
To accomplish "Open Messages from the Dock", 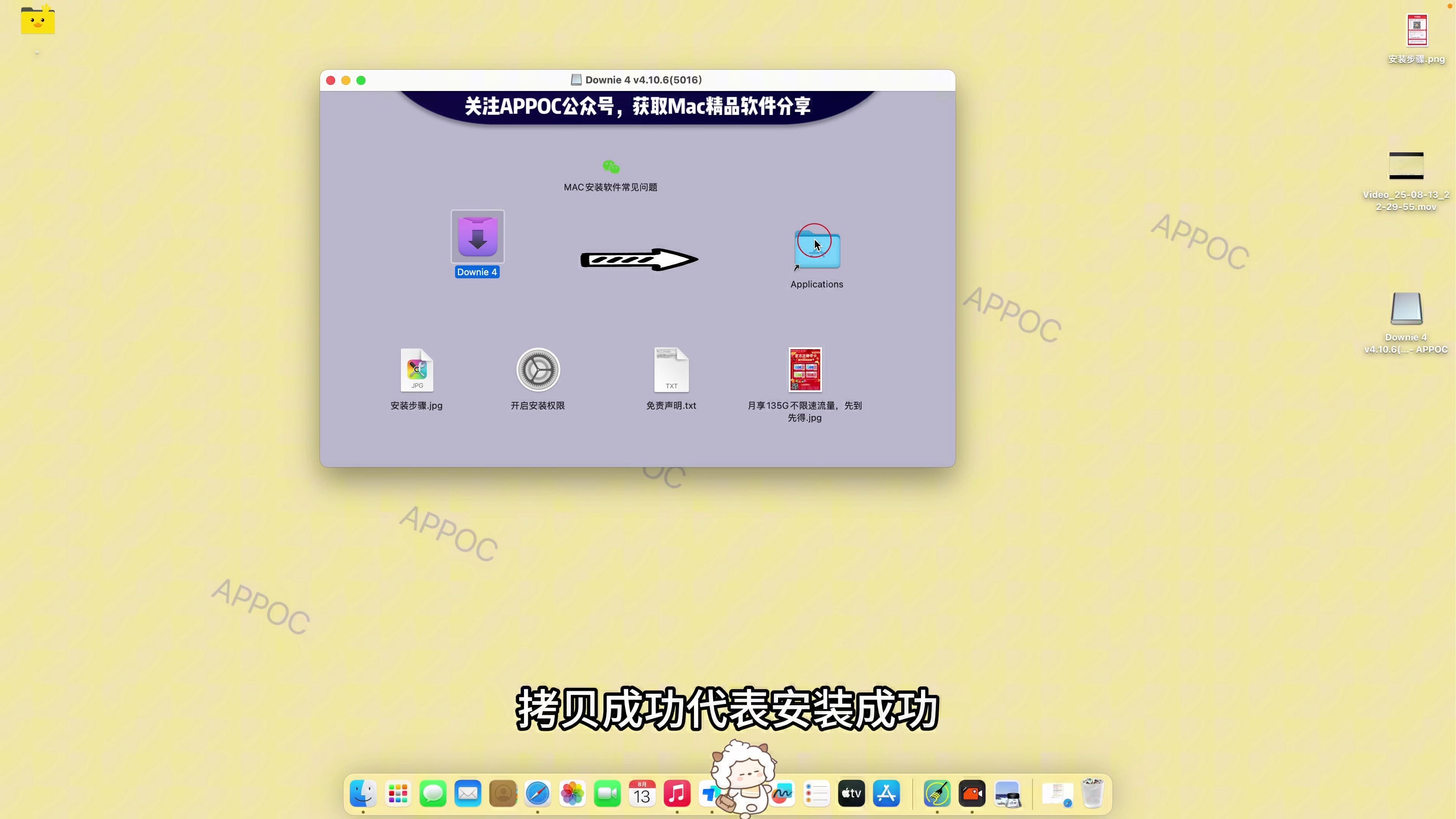I will [433, 794].
